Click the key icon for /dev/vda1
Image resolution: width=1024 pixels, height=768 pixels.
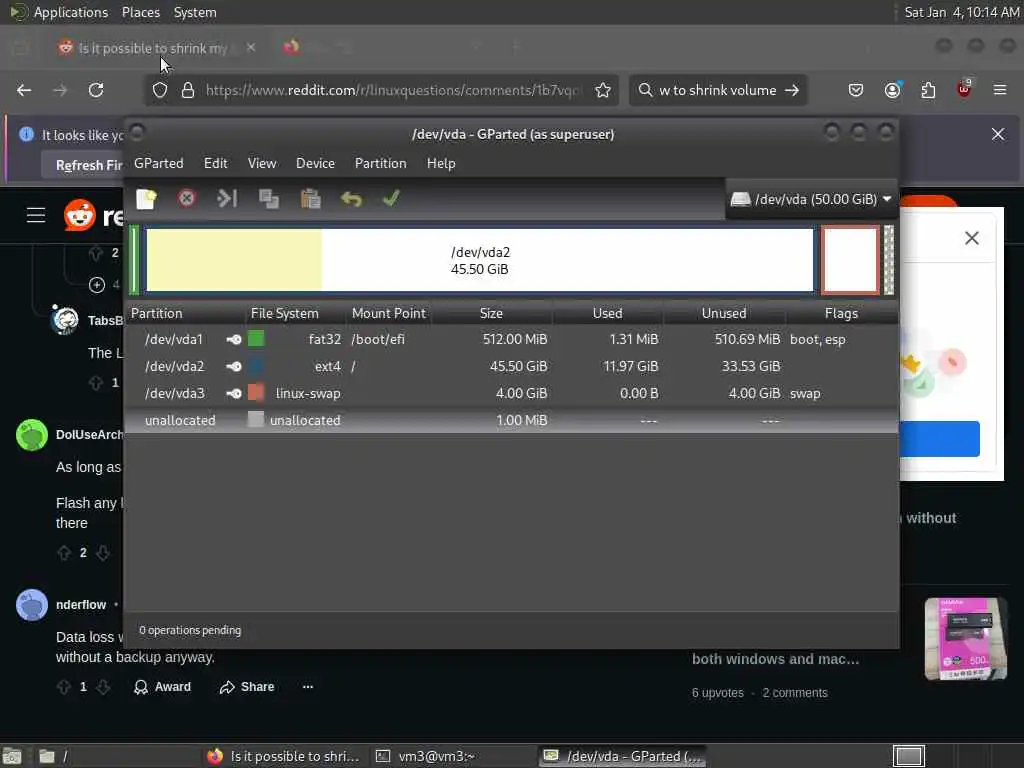tap(234, 340)
